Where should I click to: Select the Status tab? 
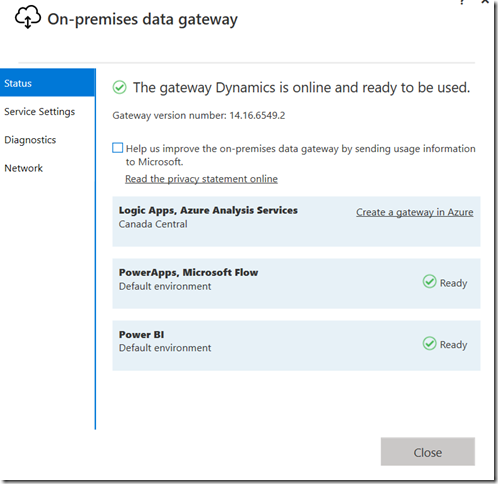click(48, 83)
